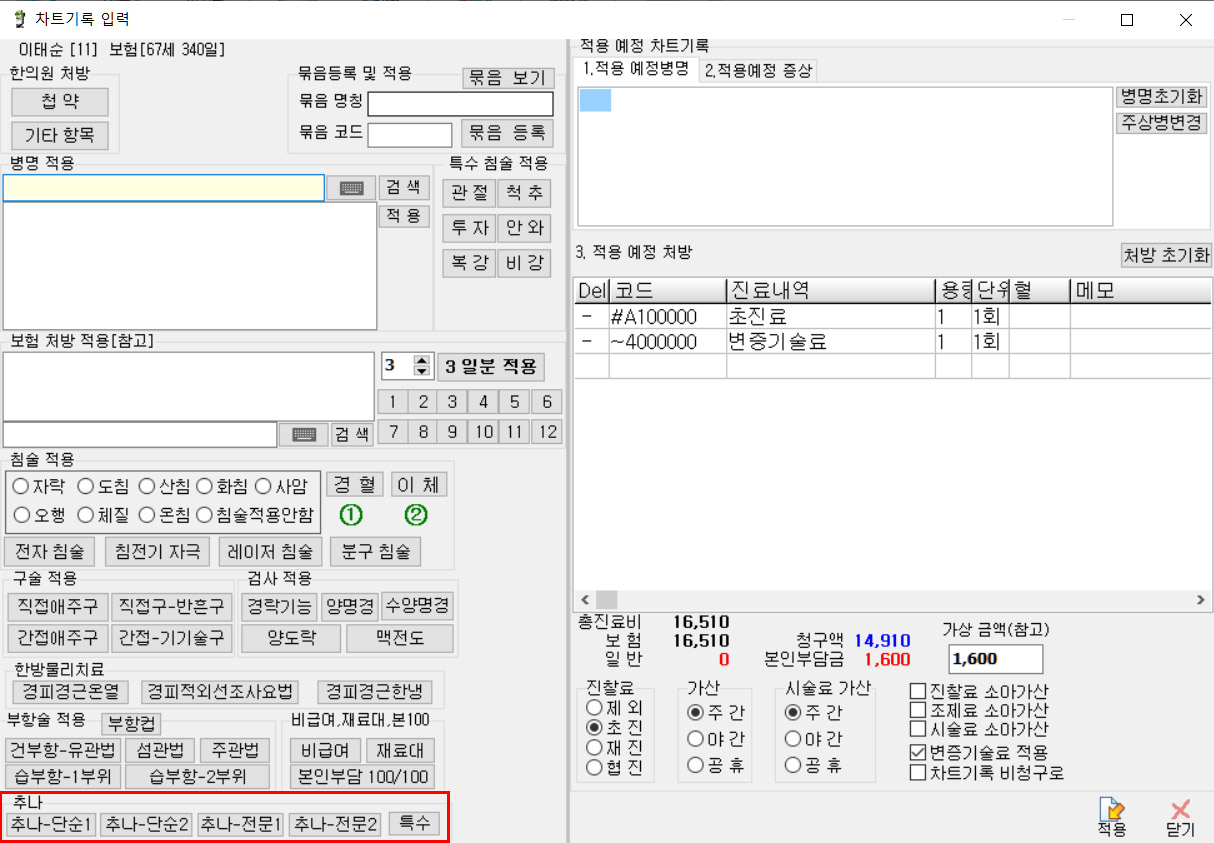Select 재진 under 진찰료 options
This screenshot has width=1214, height=843.
pyautogui.click(x=595, y=747)
